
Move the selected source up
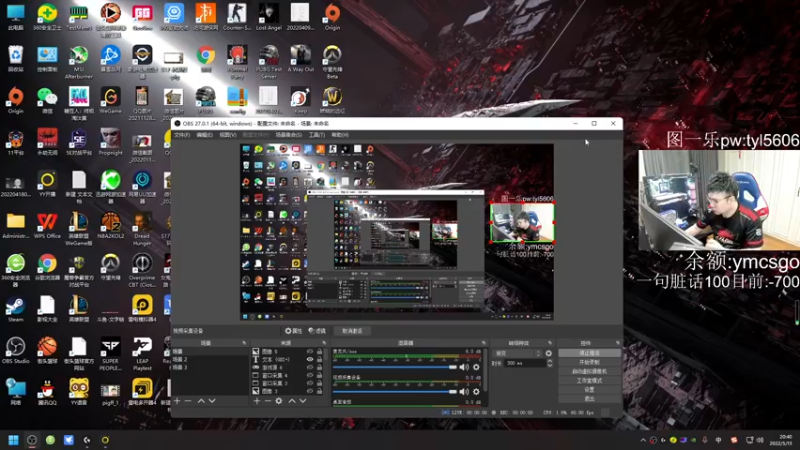292,401
